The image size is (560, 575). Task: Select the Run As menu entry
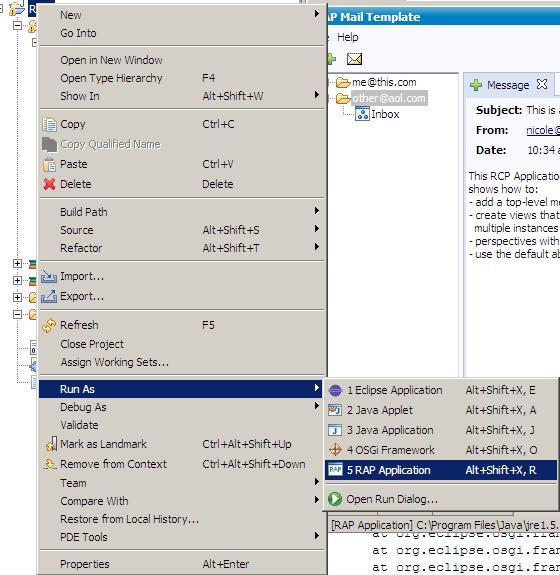[181, 389]
